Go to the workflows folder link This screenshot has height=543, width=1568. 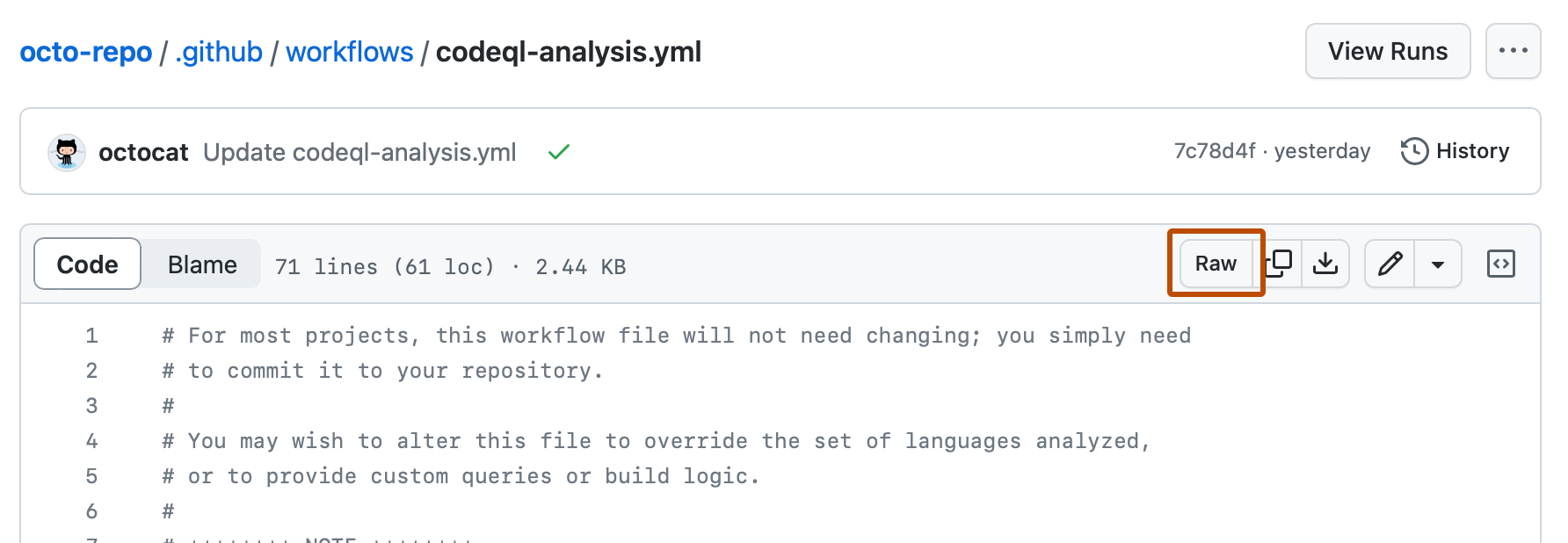click(349, 52)
